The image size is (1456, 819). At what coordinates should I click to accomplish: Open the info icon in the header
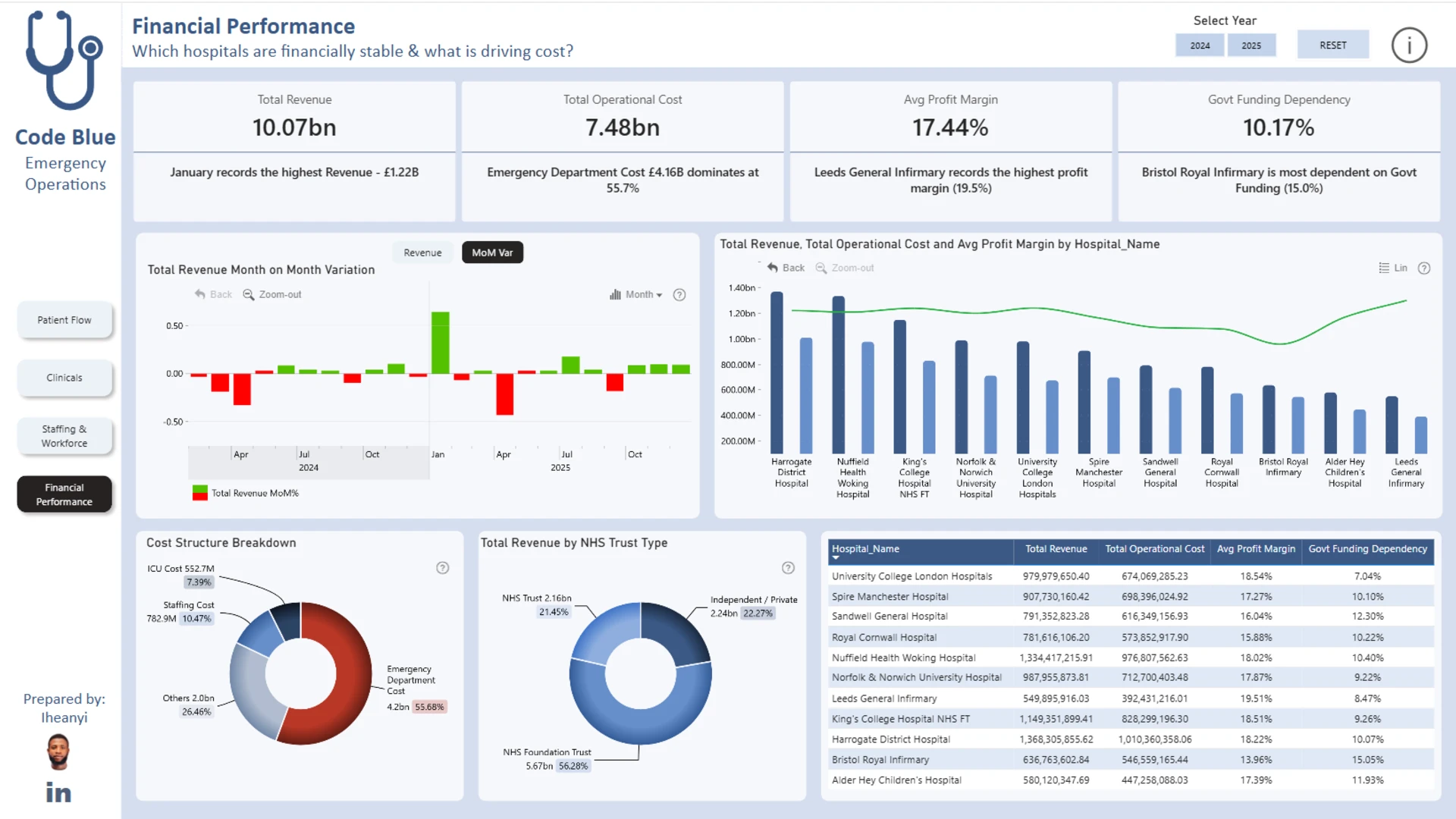pos(1409,45)
